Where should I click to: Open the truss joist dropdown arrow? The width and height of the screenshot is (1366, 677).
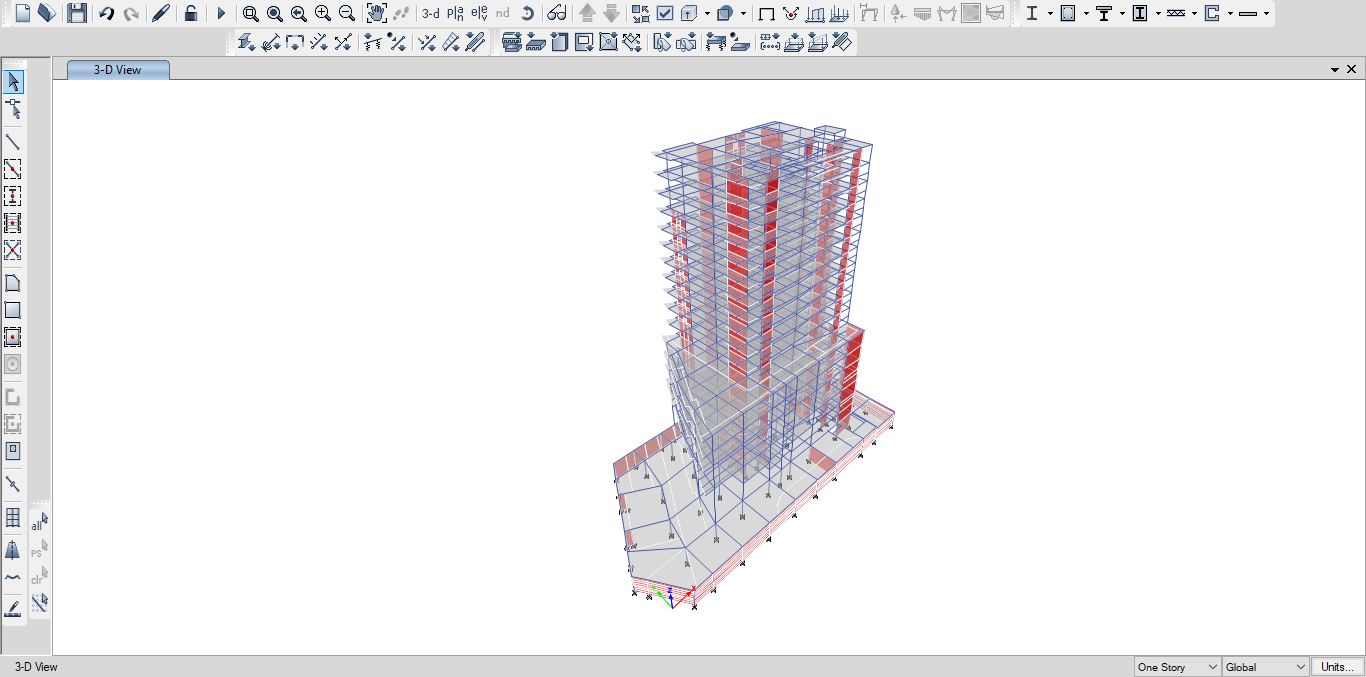coord(1194,14)
